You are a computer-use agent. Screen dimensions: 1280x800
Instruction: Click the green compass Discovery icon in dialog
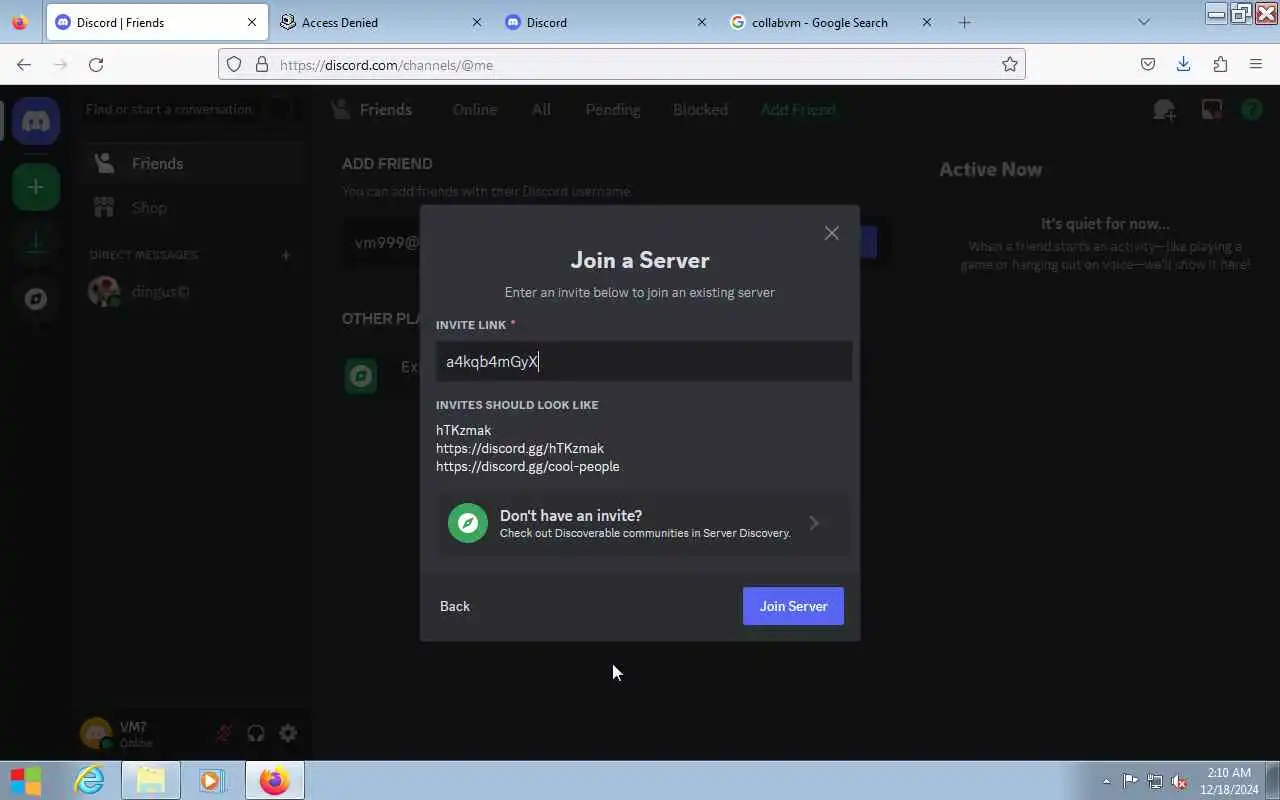(467, 523)
